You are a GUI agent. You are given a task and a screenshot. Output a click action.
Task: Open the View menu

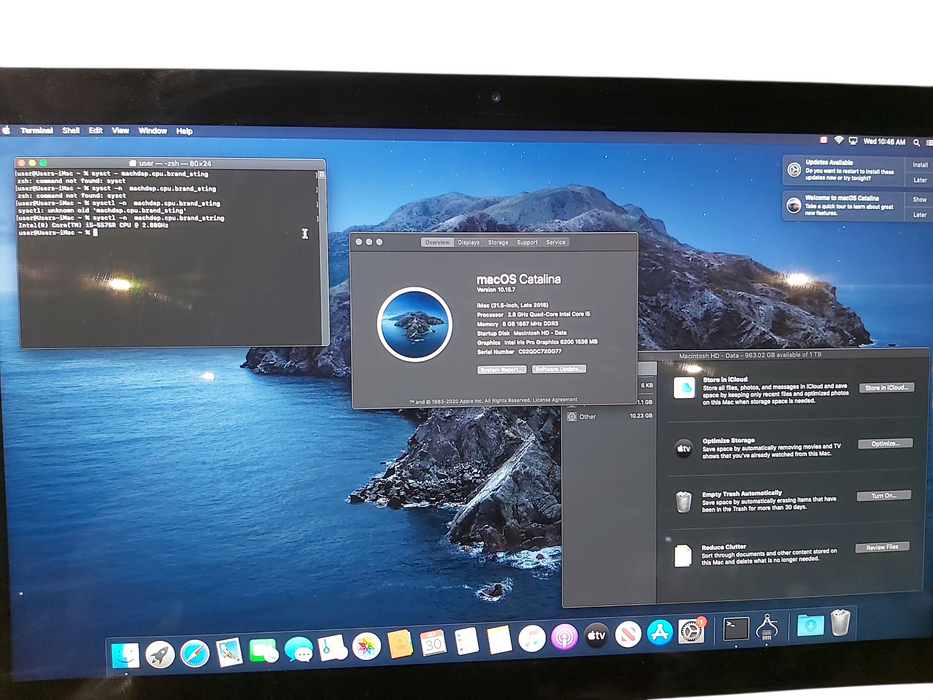(121, 130)
